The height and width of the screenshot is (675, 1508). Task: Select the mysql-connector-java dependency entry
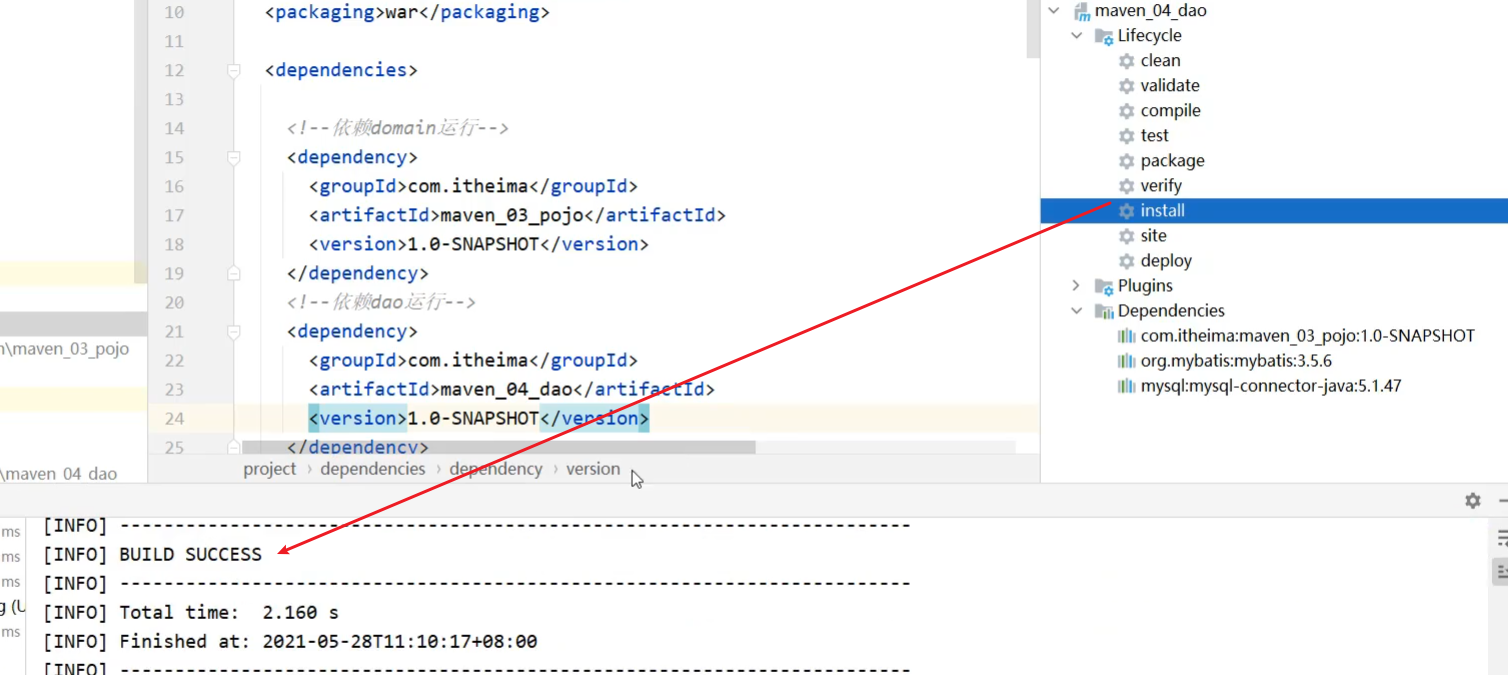click(x=1270, y=386)
